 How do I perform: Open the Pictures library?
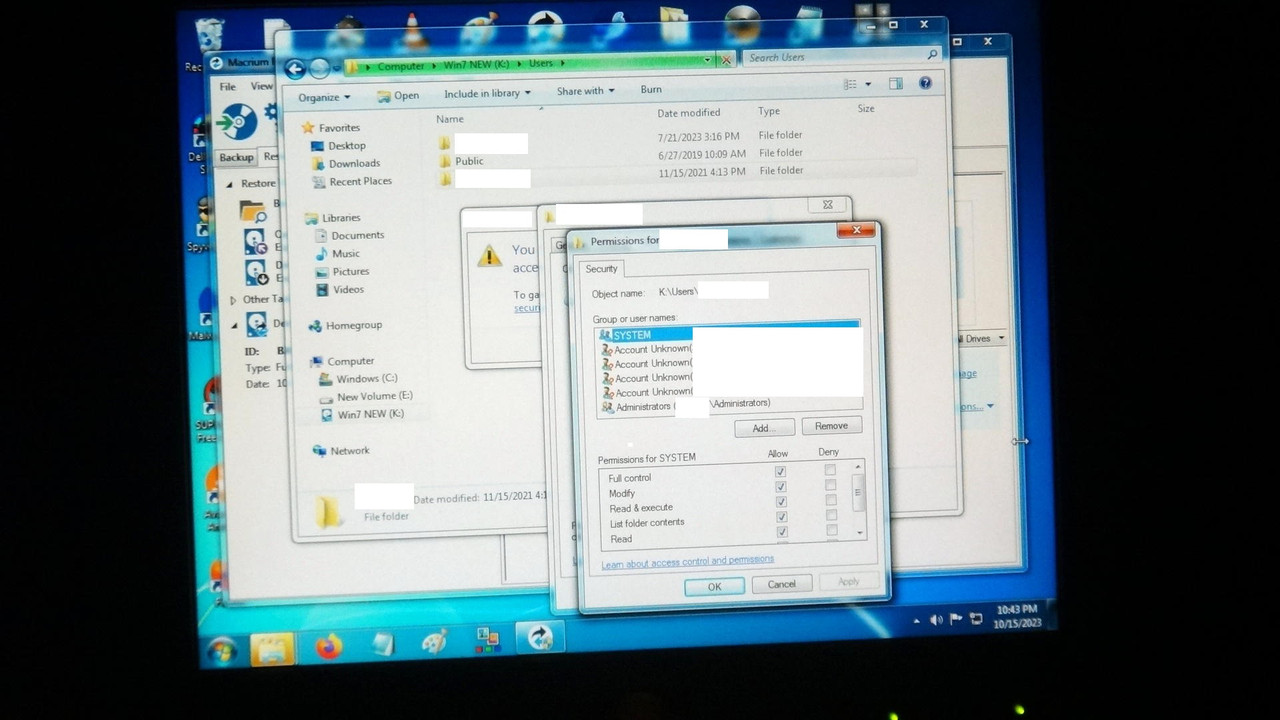pos(351,272)
